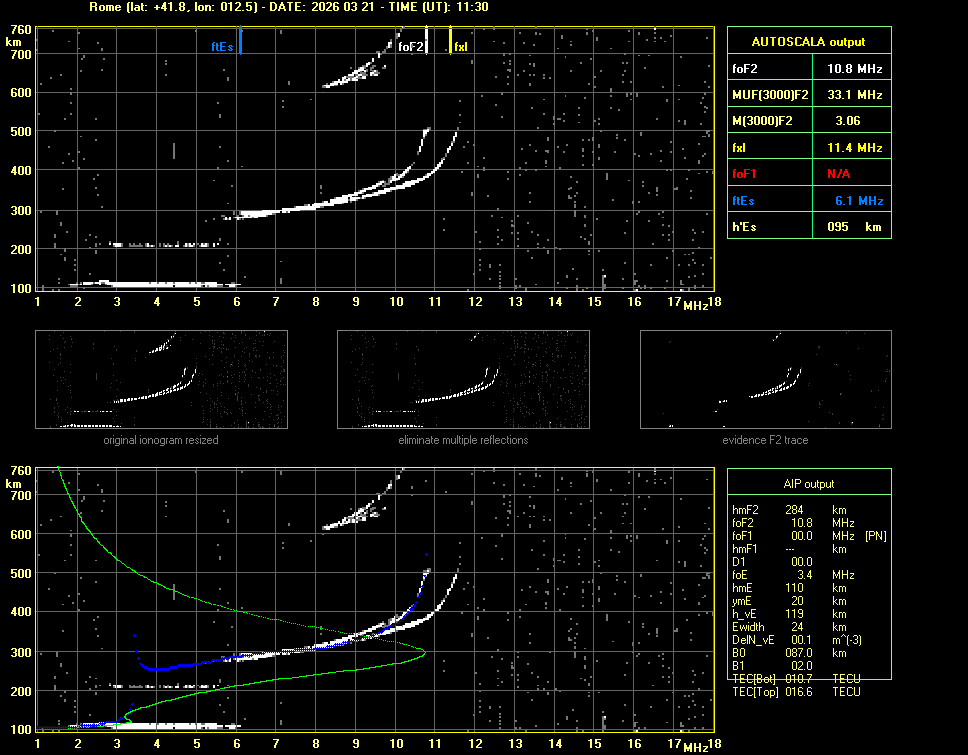Select the foF2 10.8 MHz value in AUTOSCALA table
Viewport: 968px width, 755px height.
click(x=853, y=68)
